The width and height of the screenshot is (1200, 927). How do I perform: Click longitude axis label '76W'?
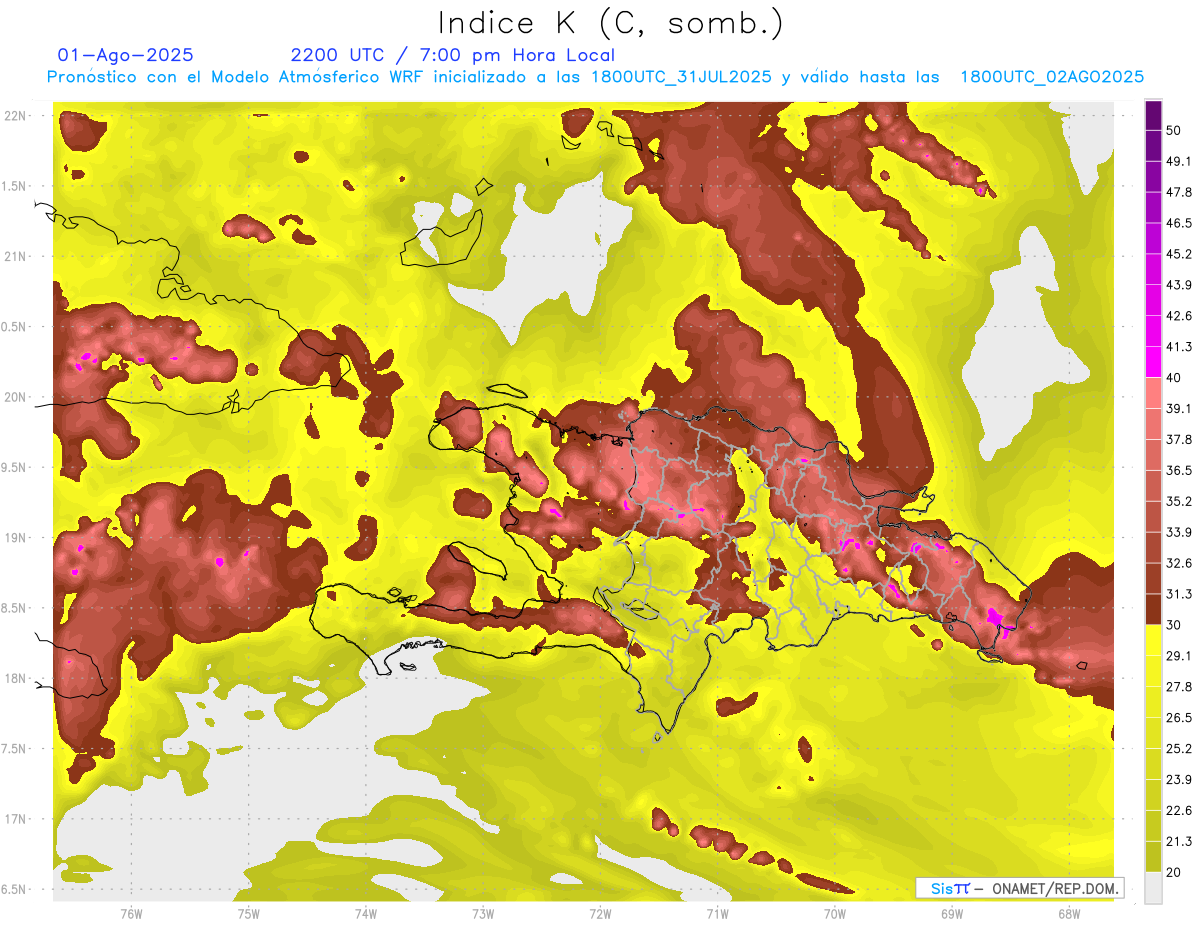pyautogui.click(x=131, y=913)
